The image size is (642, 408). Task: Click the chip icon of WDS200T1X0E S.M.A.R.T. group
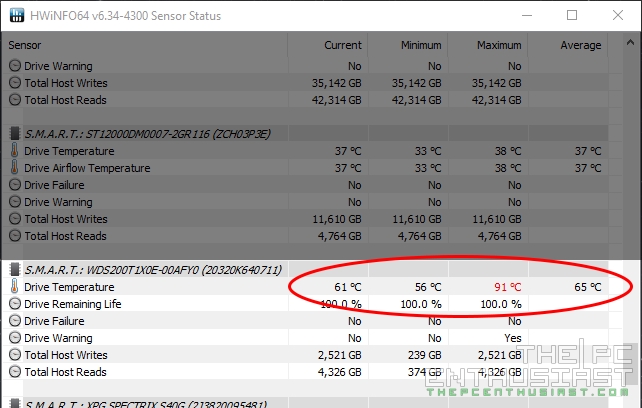[x=15, y=270]
